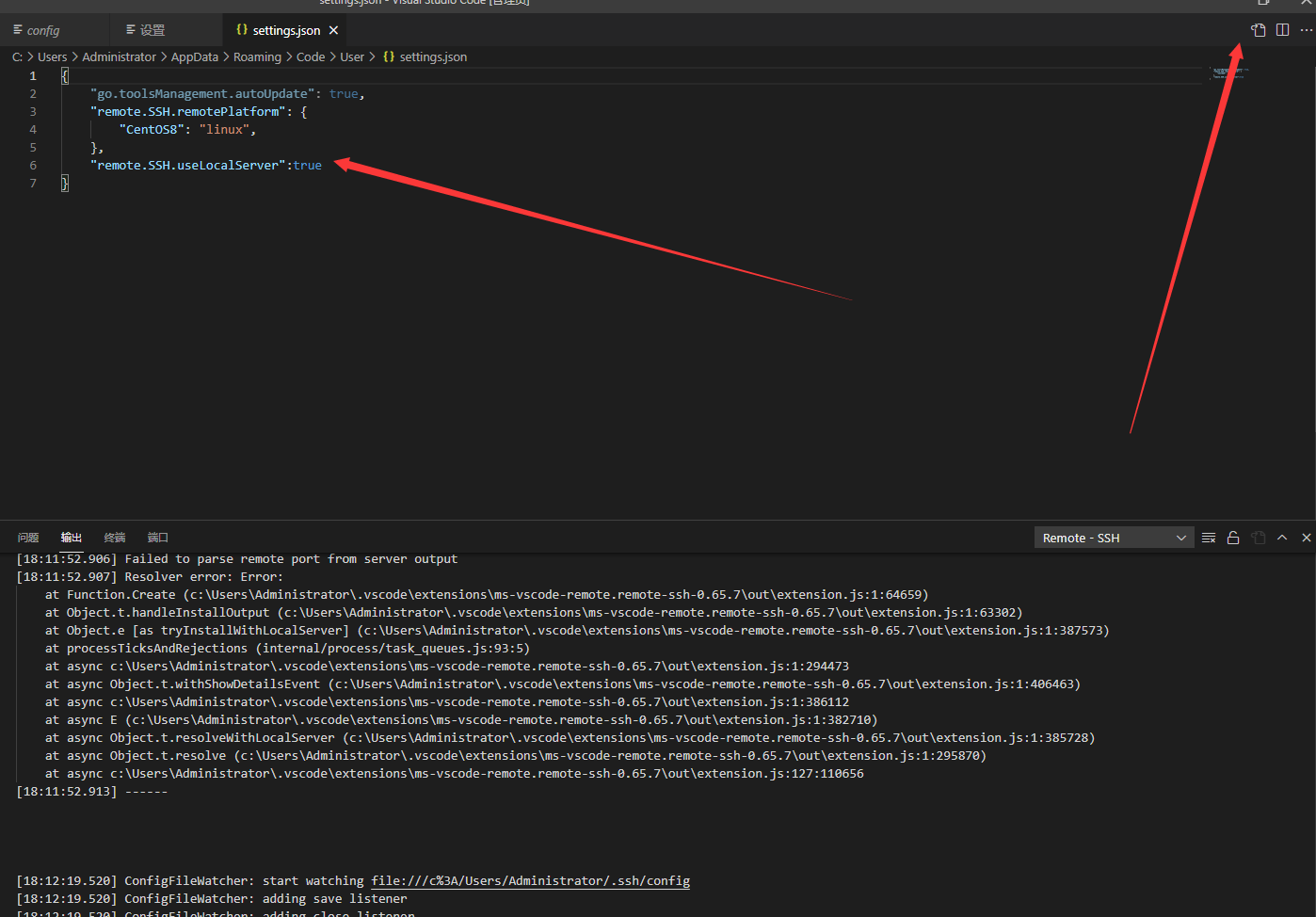Screen dimensions: 1316x917
Task: Open the Remote - SSH output channel dropdown
Action: click(1115, 538)
